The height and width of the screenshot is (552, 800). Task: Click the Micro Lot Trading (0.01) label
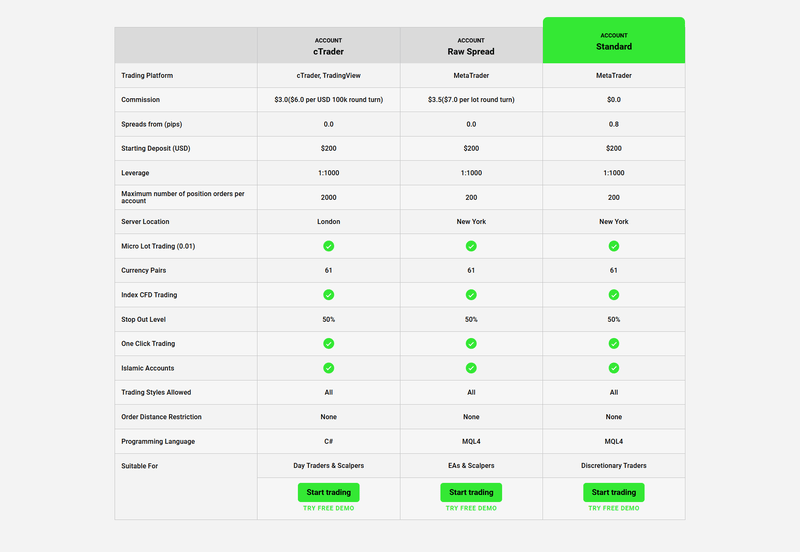pyautogui.click(x=158, y=246)
